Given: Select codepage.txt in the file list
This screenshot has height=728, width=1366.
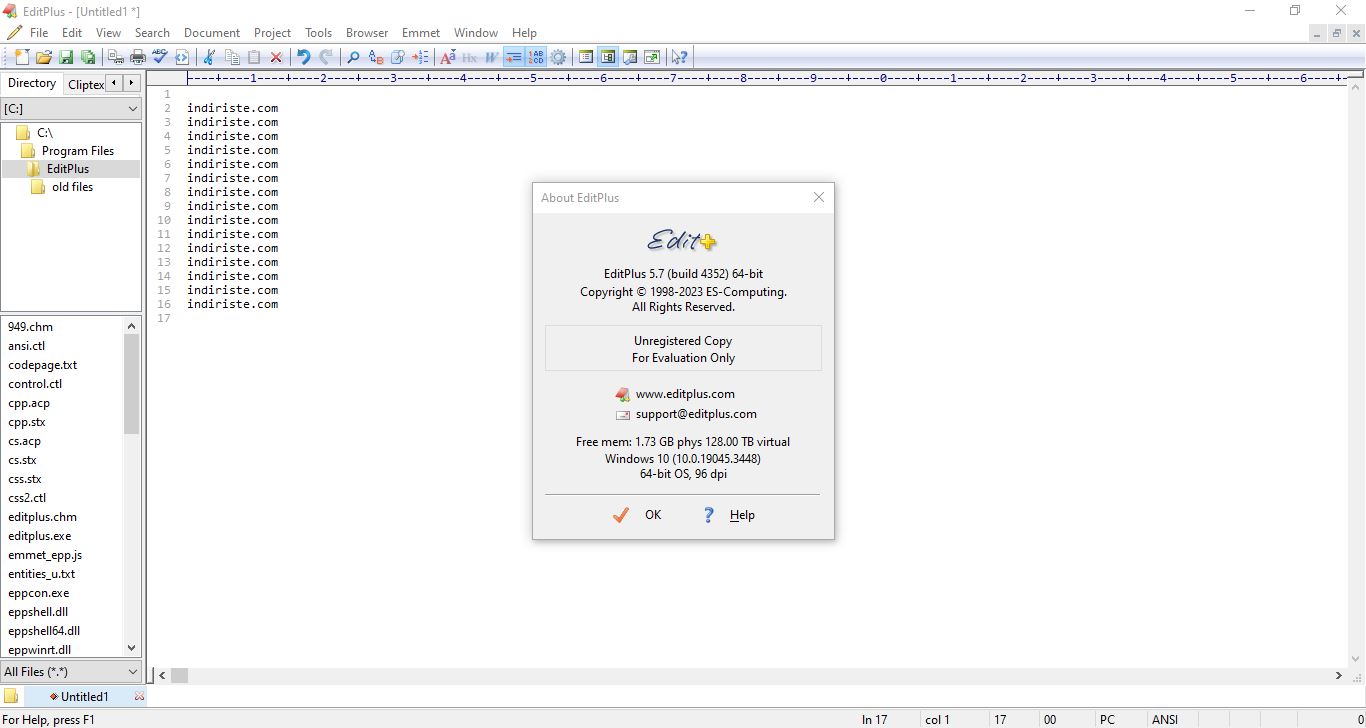Looking at the screenshot, I should click(43, 365).
